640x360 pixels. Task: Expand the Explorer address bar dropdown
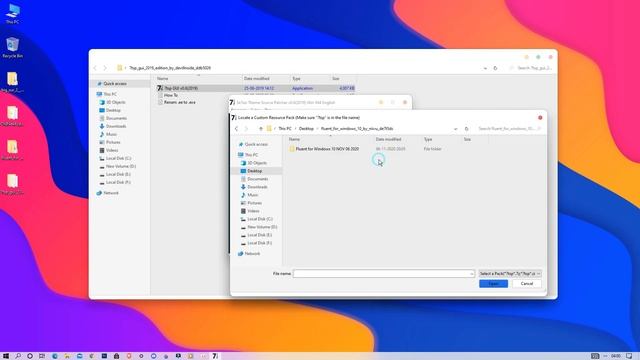point(485,69)
